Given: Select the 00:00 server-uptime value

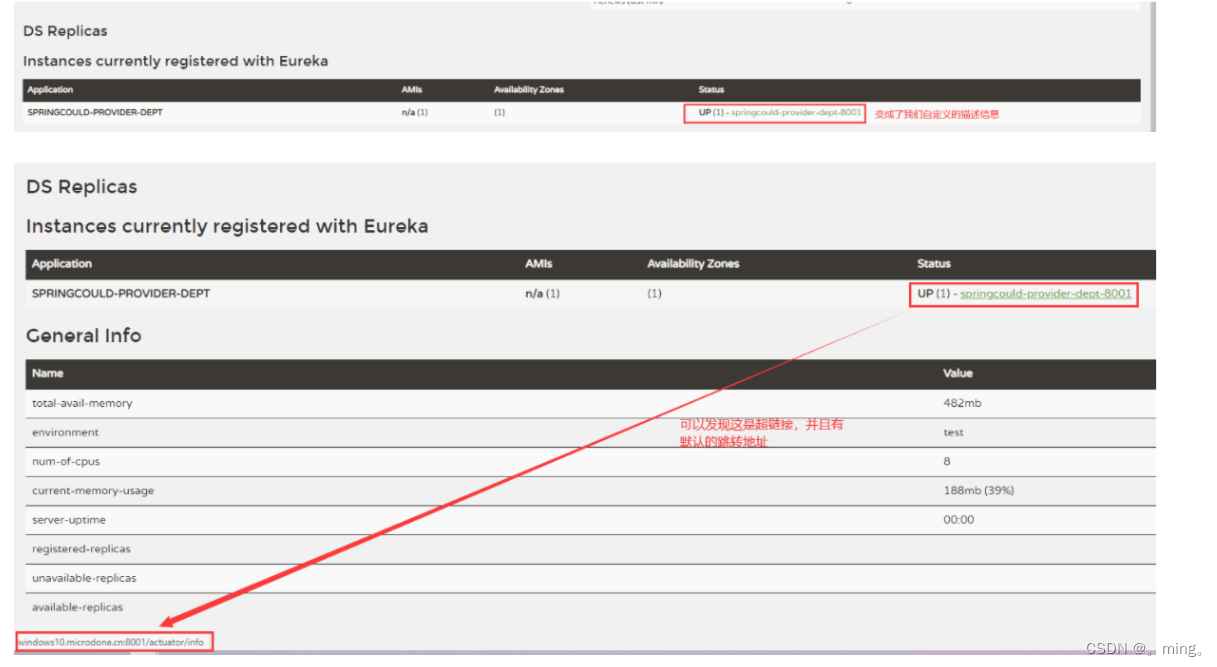Looking at the screenshot, I should 959,520.
